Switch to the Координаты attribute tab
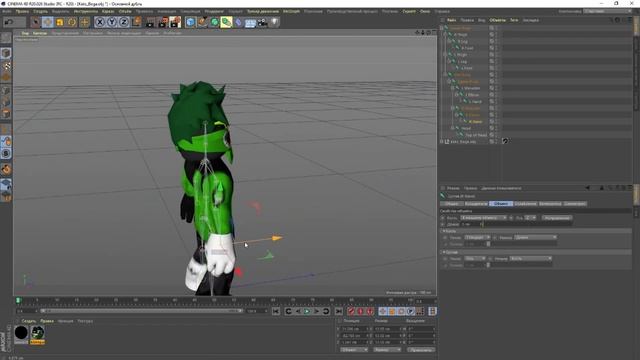Viewport: 640px width, 360px height. point(476,203)
